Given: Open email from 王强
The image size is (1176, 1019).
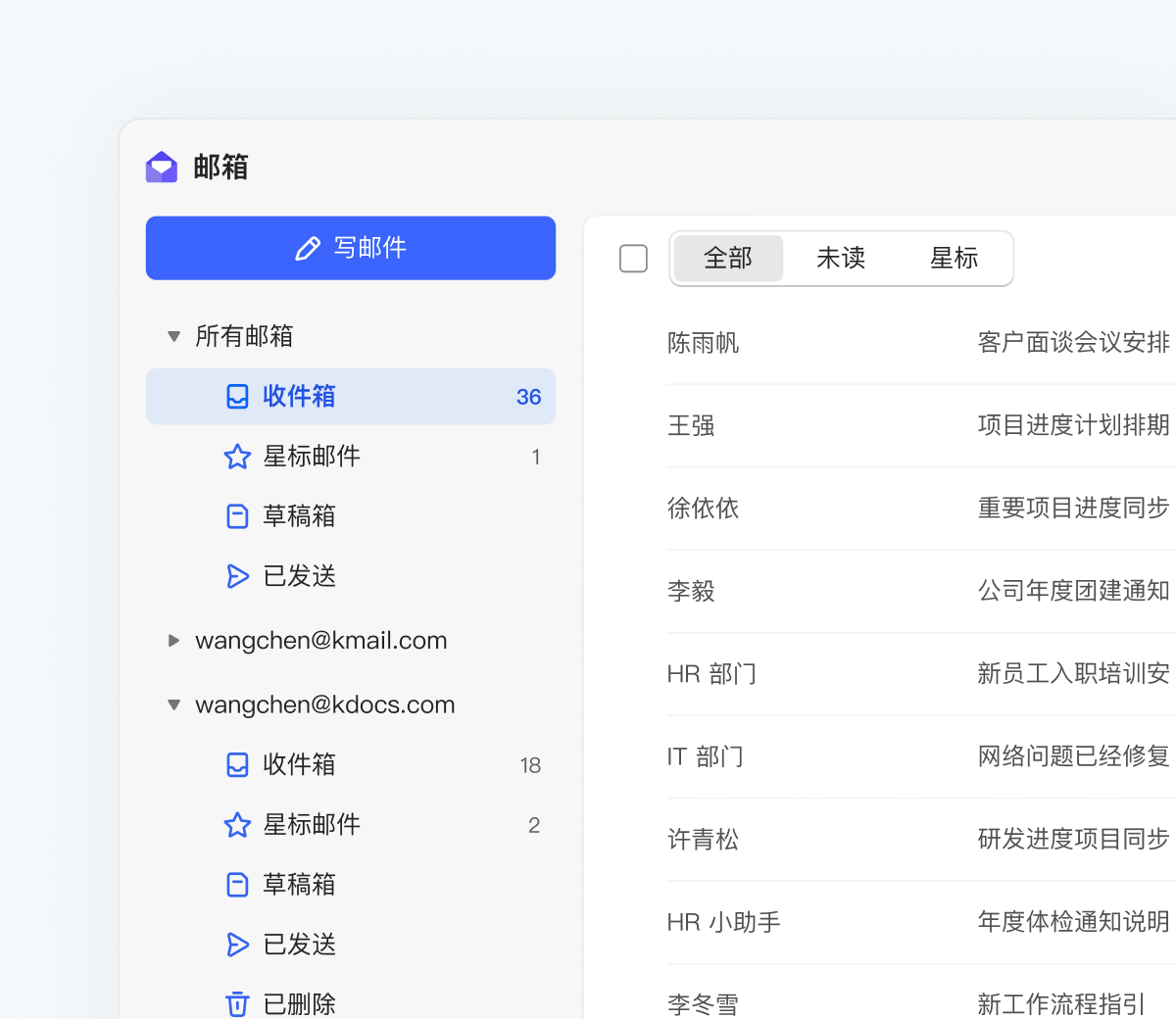Looking at the screenshot, I should tap(691, 425).
